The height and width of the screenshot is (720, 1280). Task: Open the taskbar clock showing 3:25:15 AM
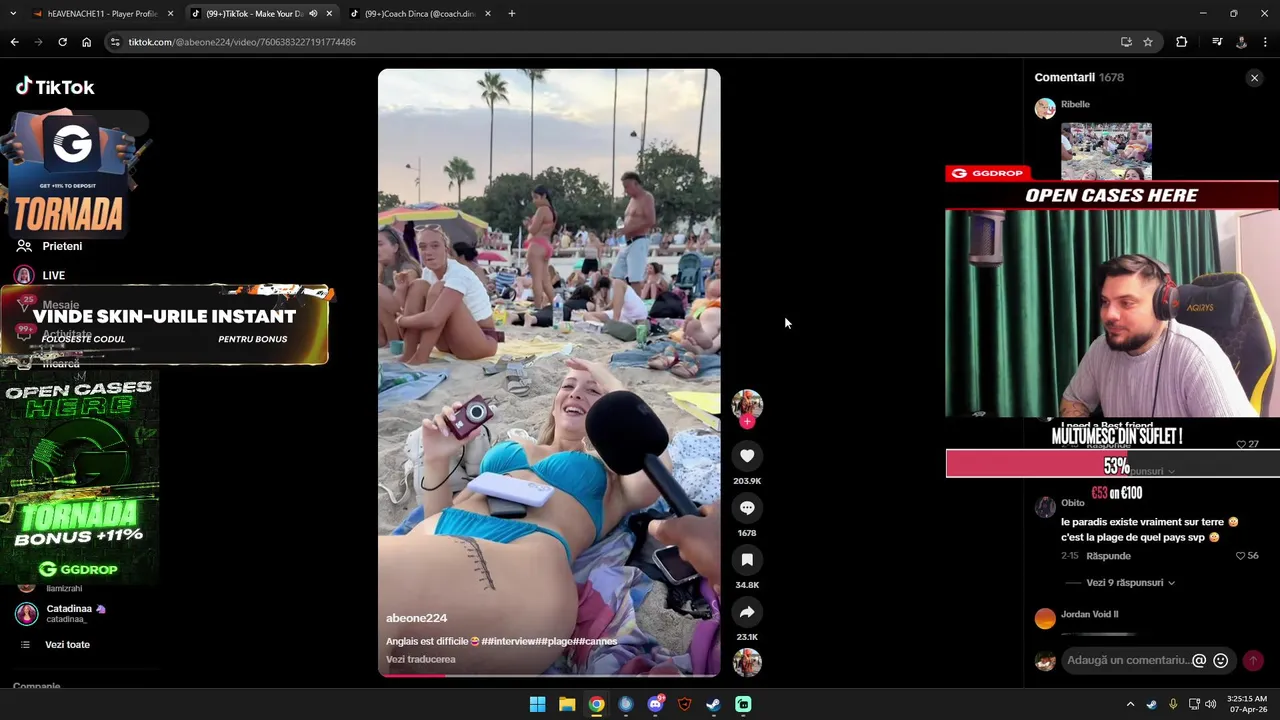[x=1247, y=704]
